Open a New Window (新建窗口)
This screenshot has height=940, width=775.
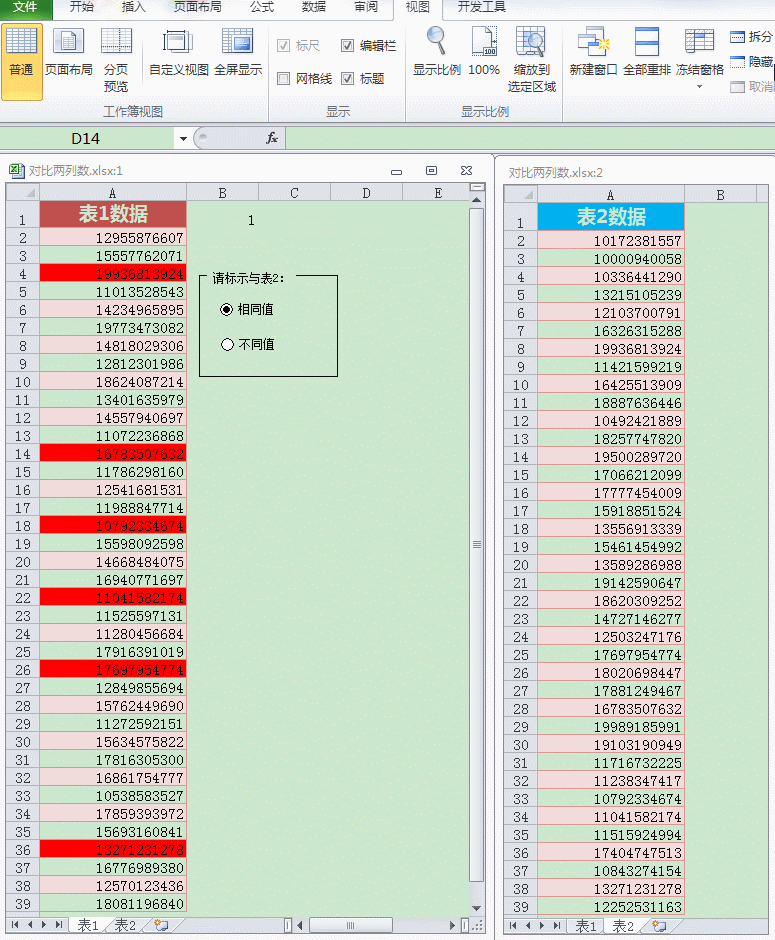coord(593,53)
